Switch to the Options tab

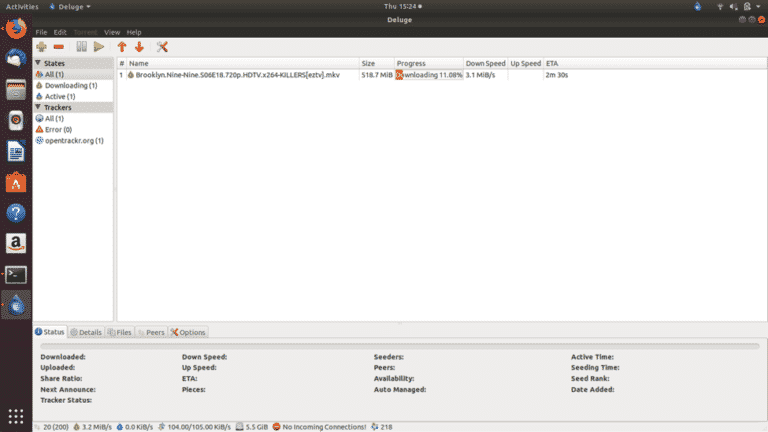click(188, 332)
